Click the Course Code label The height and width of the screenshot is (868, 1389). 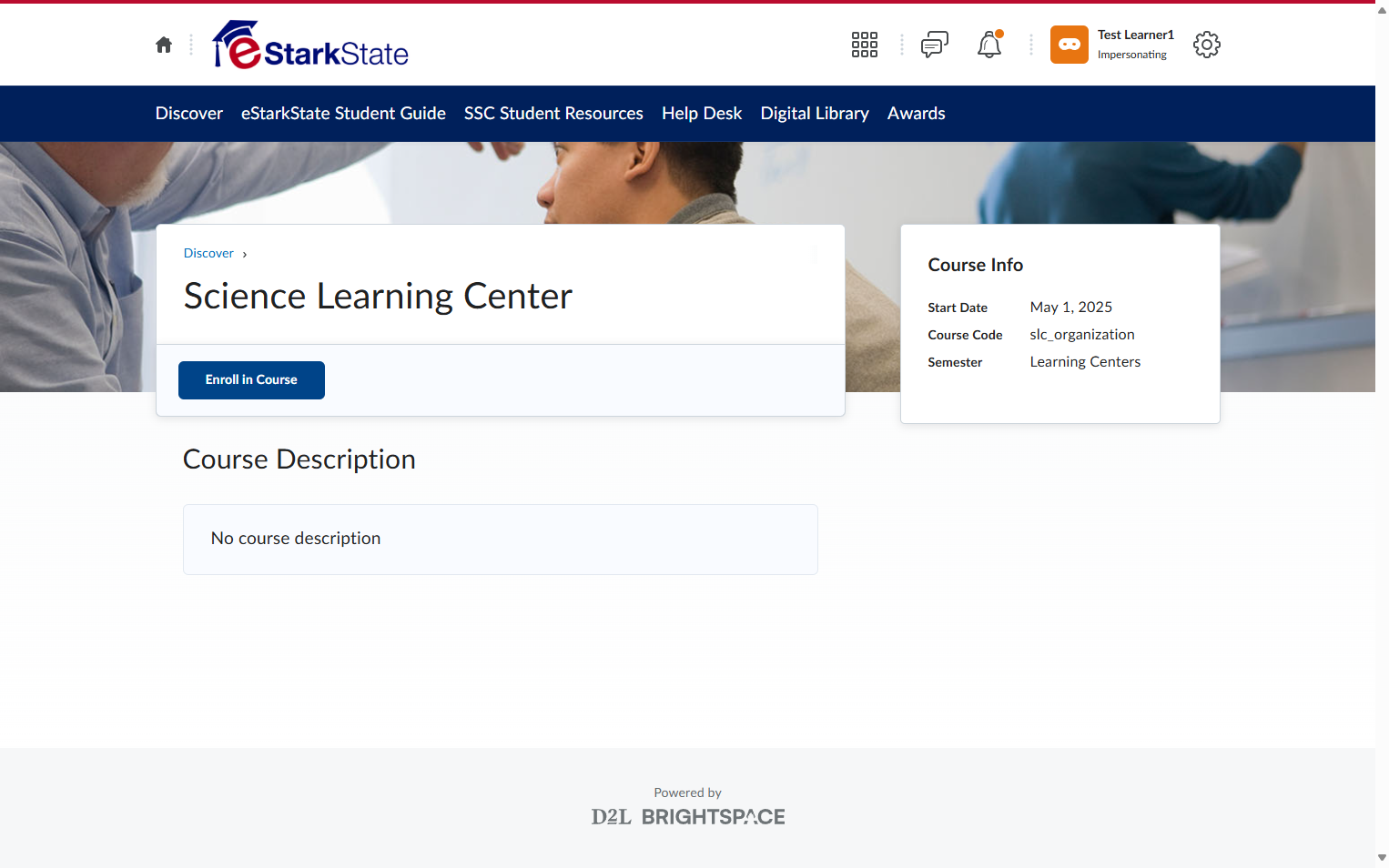coord(965,335)
